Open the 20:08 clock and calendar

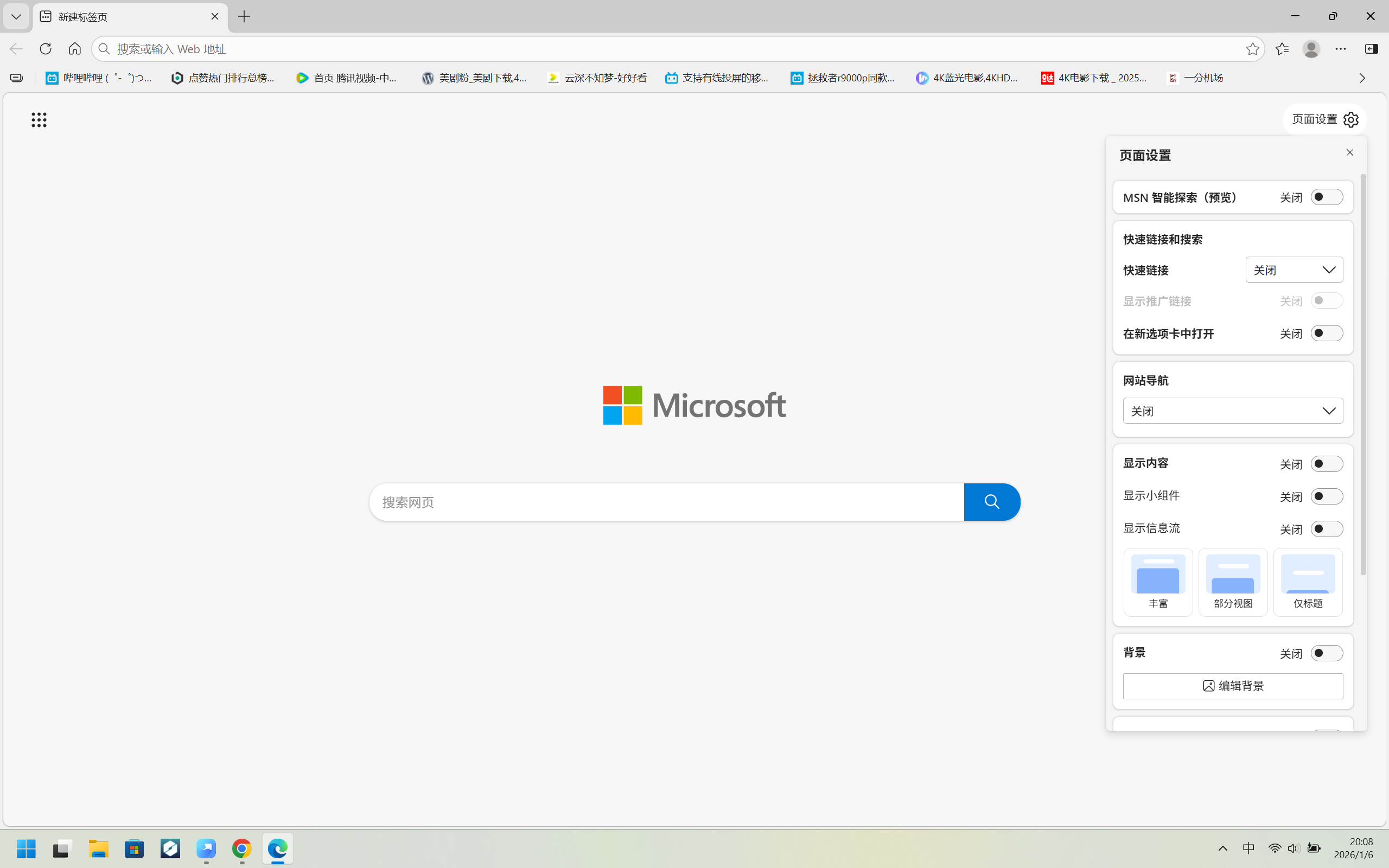1353,848
